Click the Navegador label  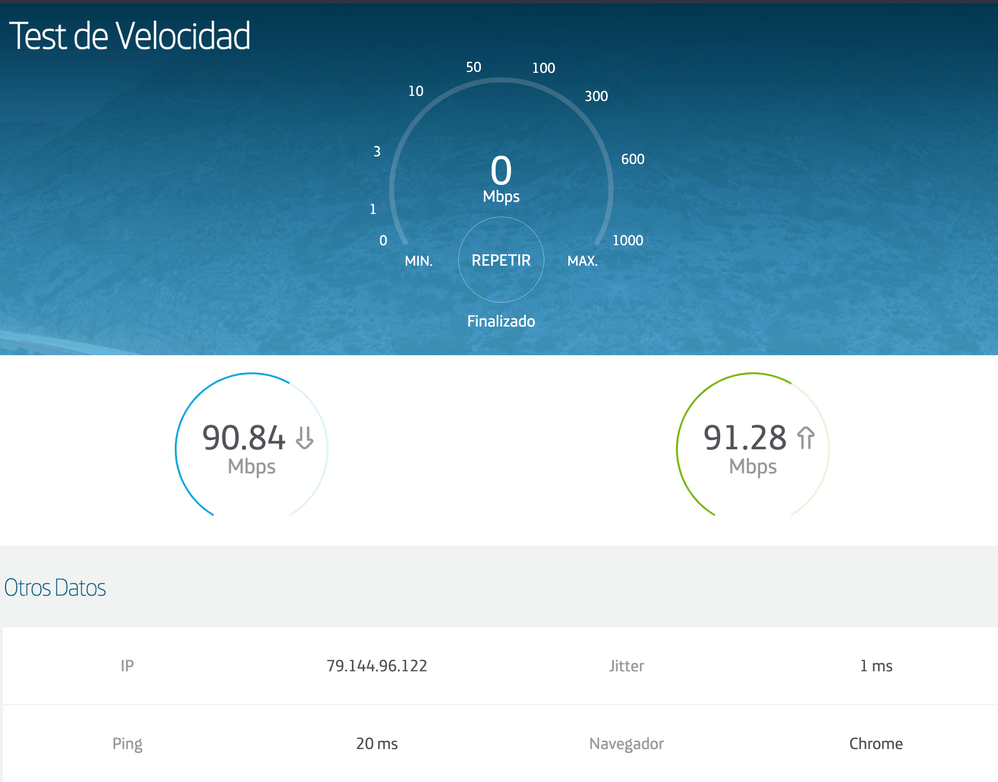click(x=626, y=744)
